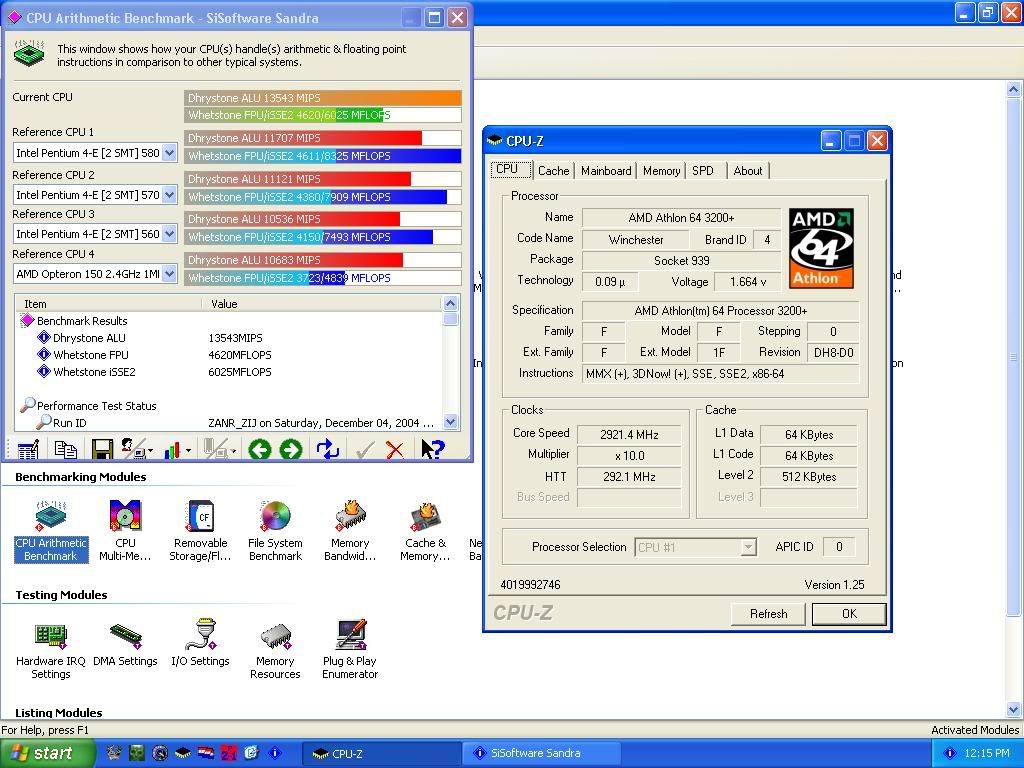Image resolution: width=1024 pixels, height=768 pixels.
Task: Switch to the SPD tab in CPU-Z
Action: click(x=703, y=171)
